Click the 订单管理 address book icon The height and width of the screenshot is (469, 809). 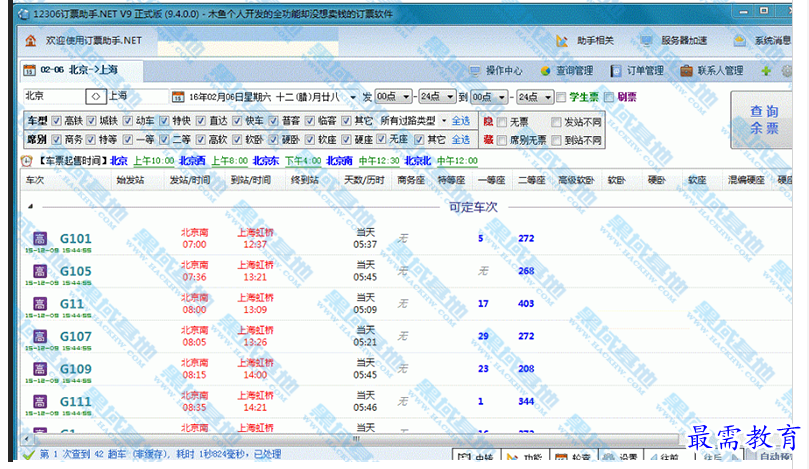click(616, 71)
